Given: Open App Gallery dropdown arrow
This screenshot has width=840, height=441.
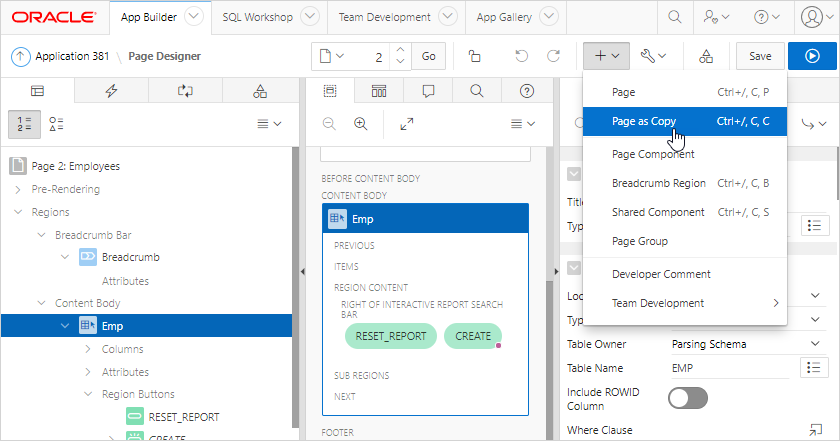Looking at the screenshot, I should pyautogui.click(x=549, y=17).
